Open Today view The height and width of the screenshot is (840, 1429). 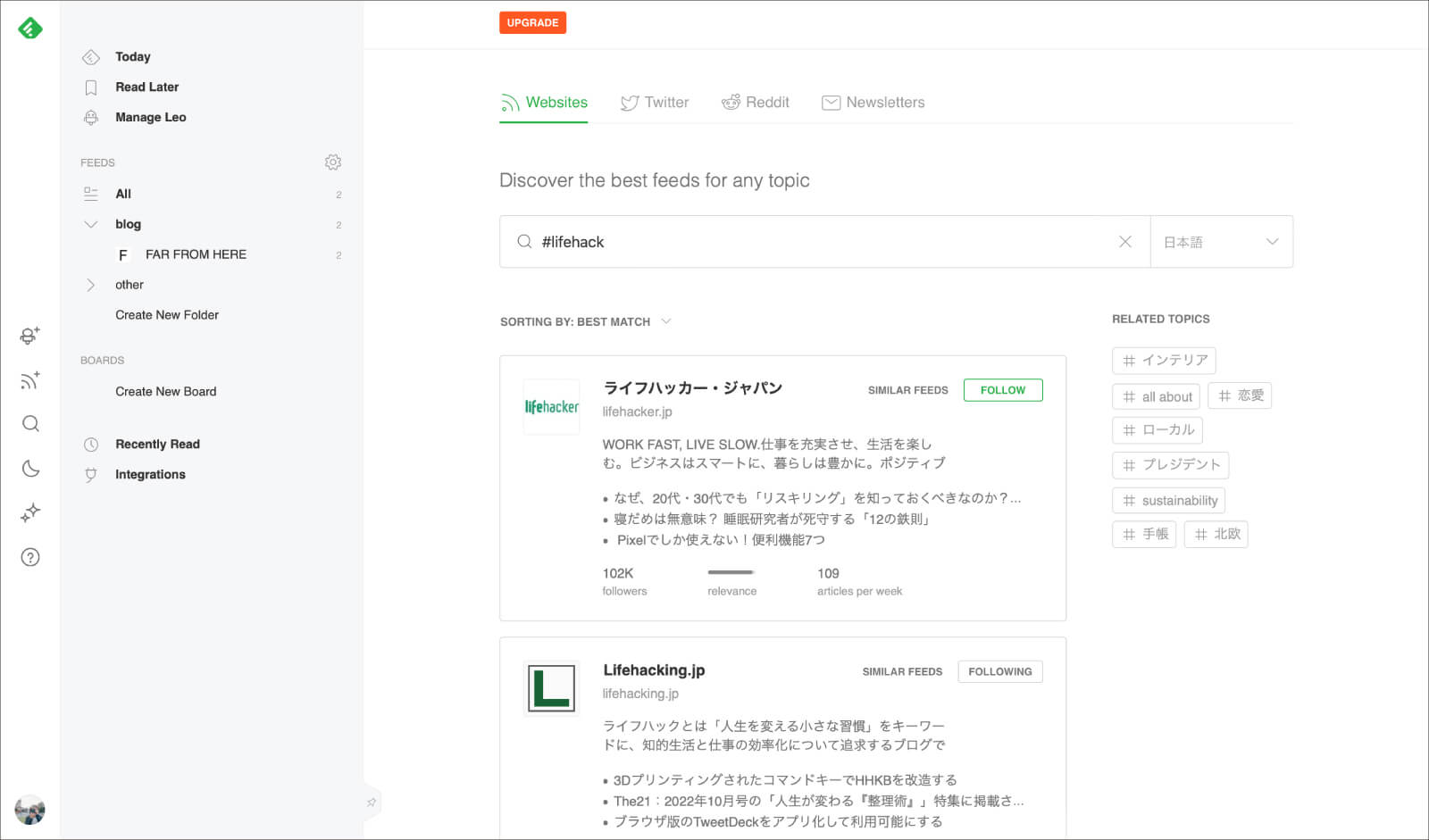[x=132, y=56]
